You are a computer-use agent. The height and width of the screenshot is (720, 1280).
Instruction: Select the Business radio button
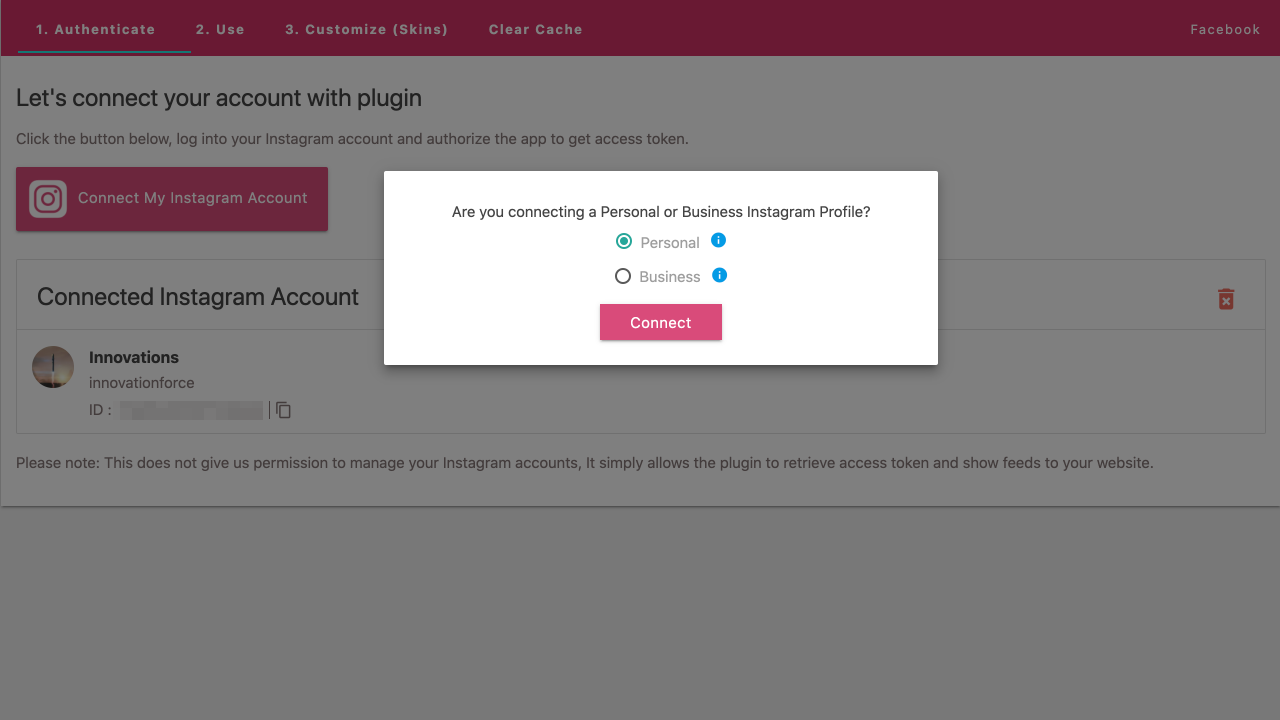click(623, 276)
